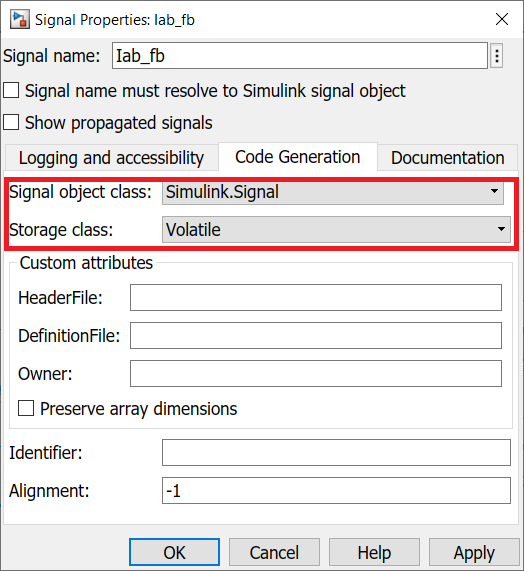The height and width of the screenshot is (571, 524).
Task: Select the Code Generation tab
Action: click(298, 157)
